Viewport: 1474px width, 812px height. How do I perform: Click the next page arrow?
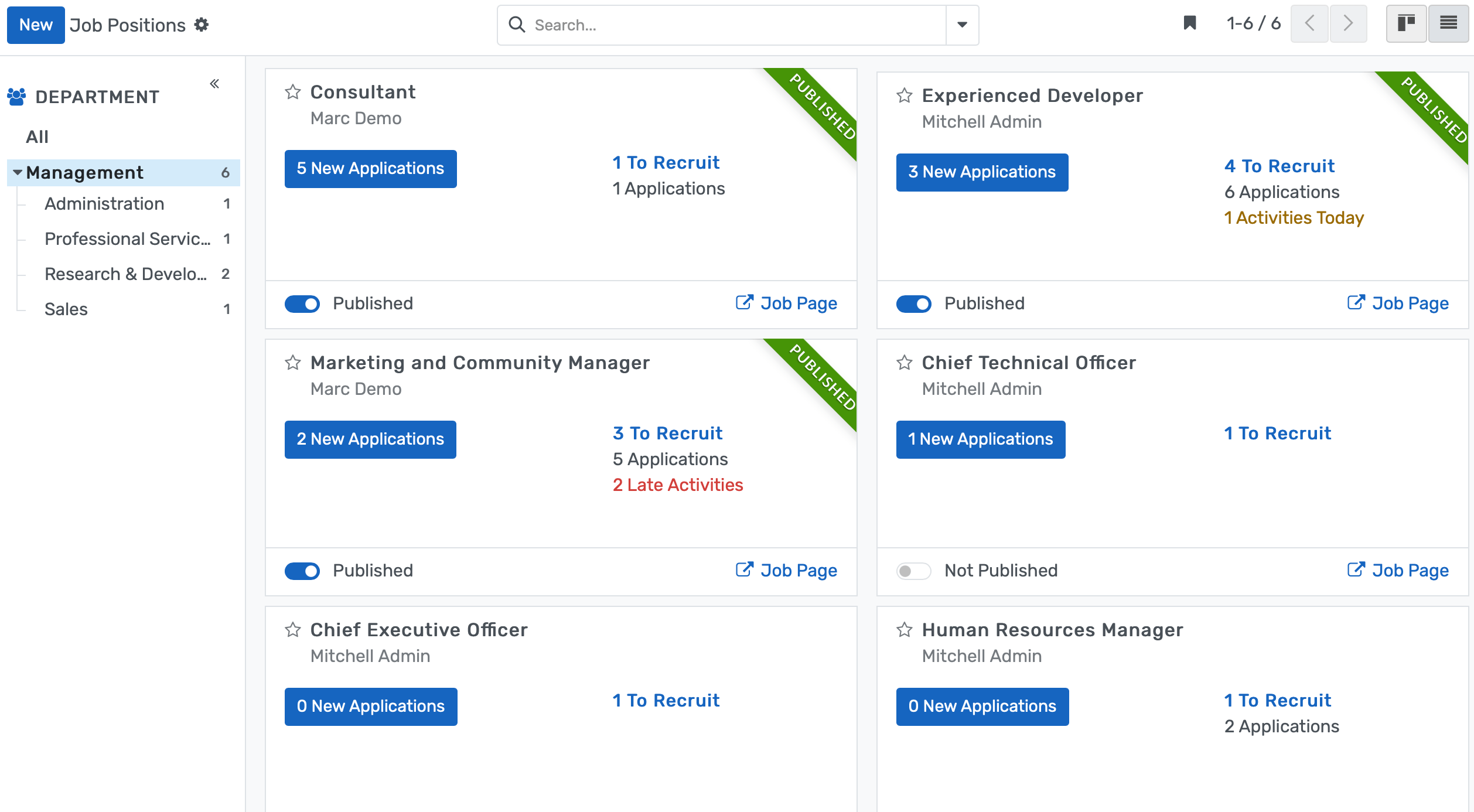pos(1348,23)
